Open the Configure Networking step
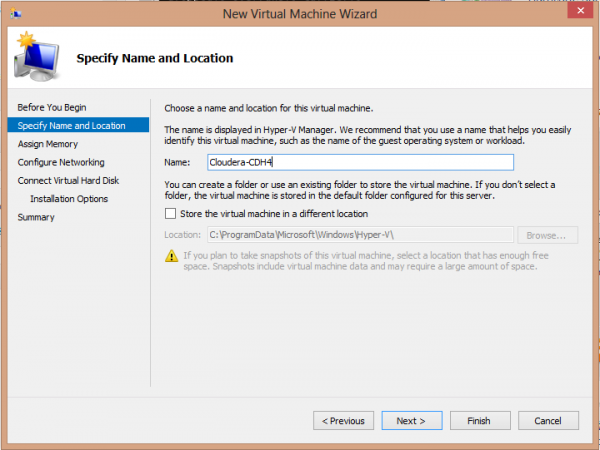 click(x=61, y=162)
